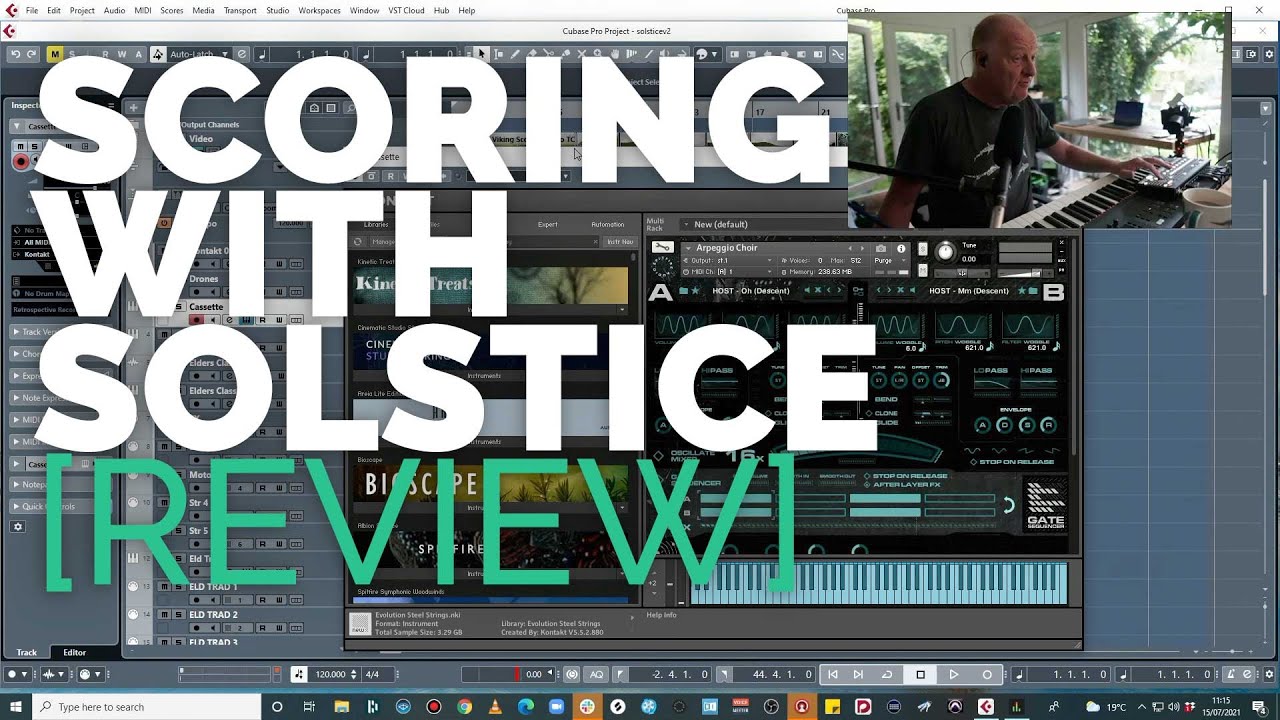Click the Add Track plus icon
The height and width of the screenshot is (720, 1280).
[133, 107]
